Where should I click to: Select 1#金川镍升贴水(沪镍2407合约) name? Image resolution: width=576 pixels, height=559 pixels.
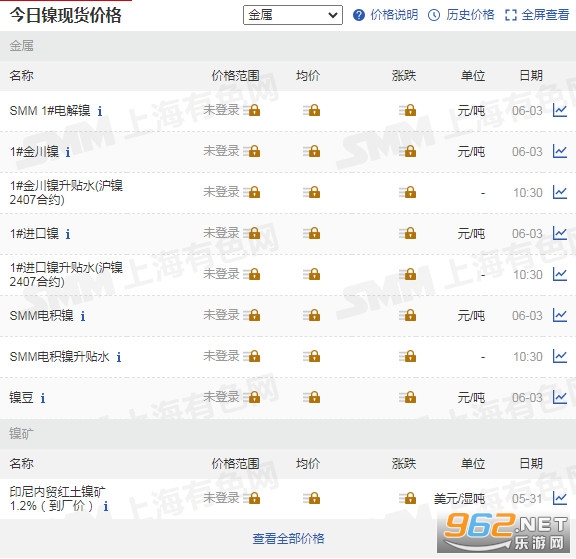(66, 192)
